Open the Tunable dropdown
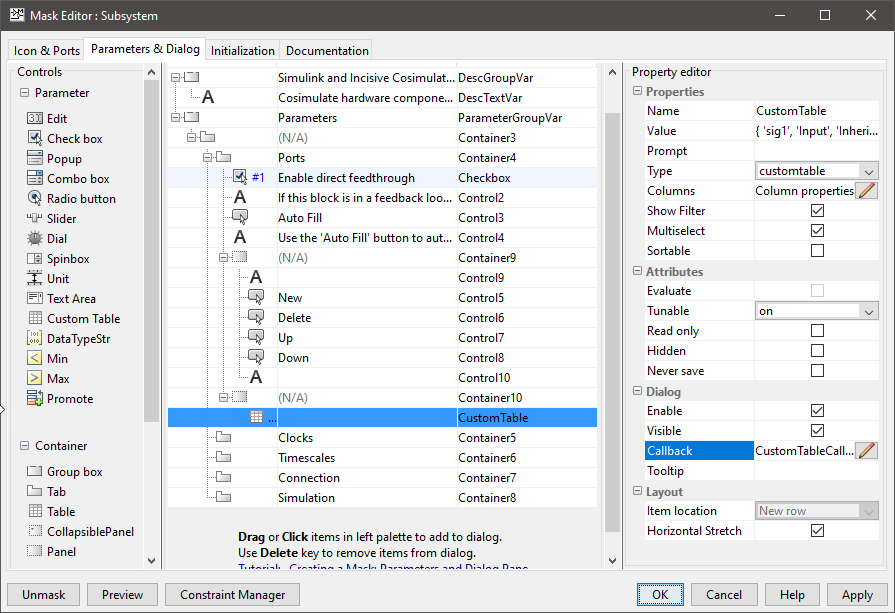The image size is (895, 613). click(x=816, y=311)
